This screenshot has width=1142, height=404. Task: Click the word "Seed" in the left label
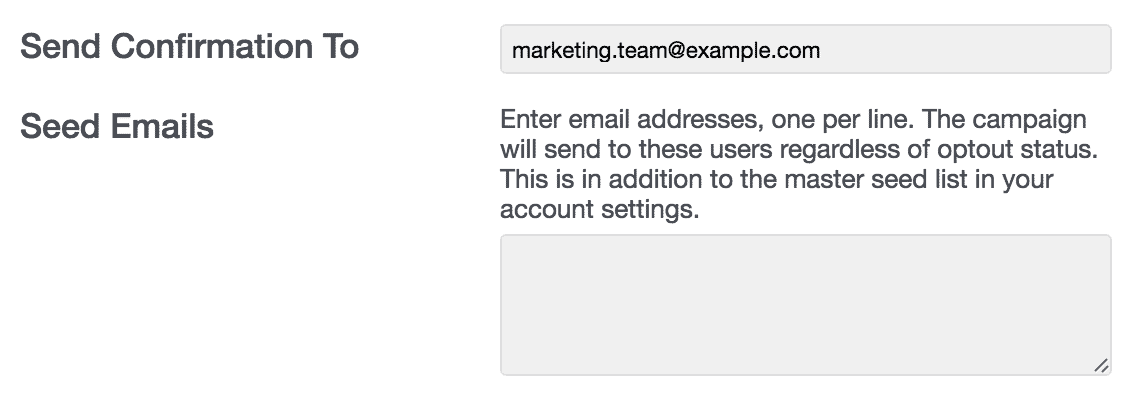click(x=60, y=127)
